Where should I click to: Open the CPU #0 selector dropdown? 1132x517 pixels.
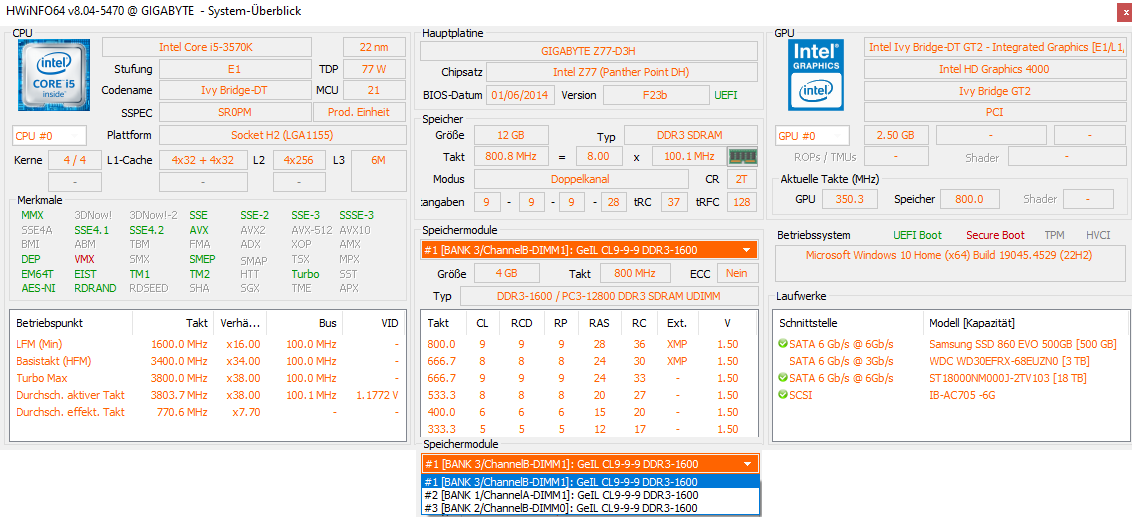[49, 136]
